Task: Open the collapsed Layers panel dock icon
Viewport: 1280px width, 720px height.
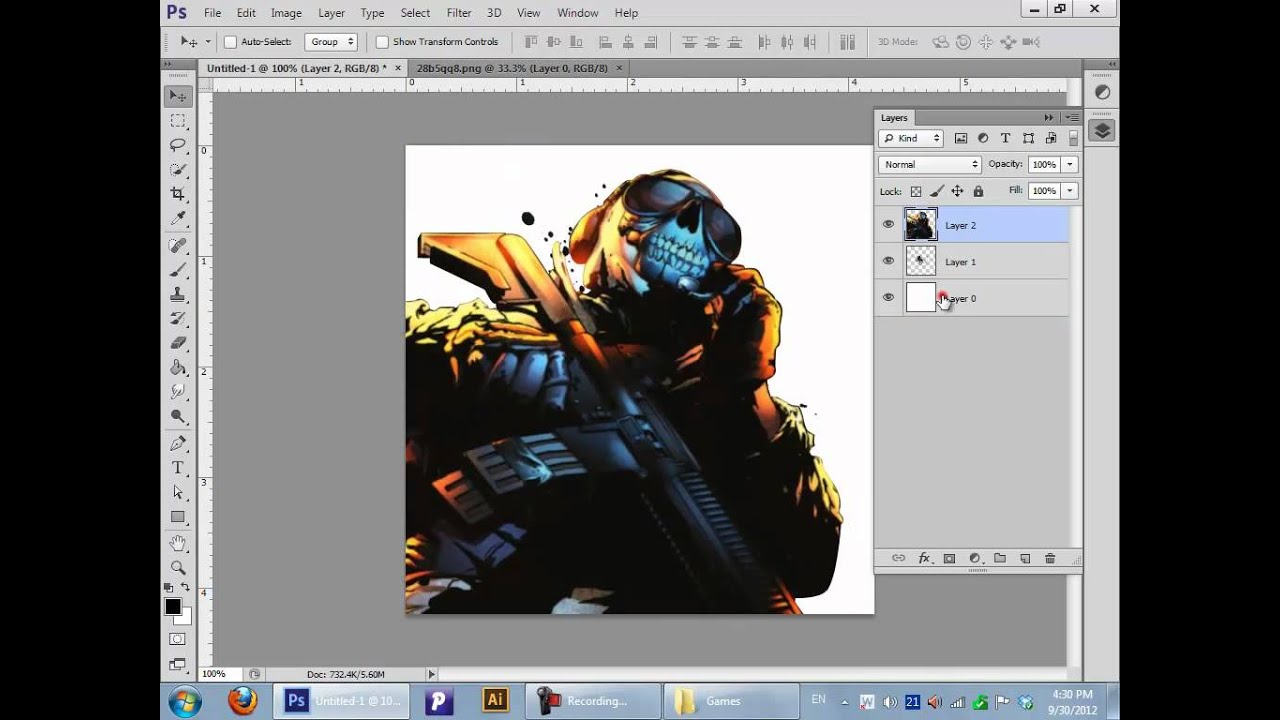Action: tap(1102, 130)
